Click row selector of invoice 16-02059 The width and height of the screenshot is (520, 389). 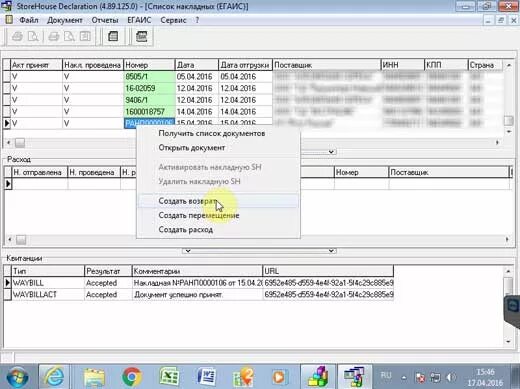pos(7,88)
